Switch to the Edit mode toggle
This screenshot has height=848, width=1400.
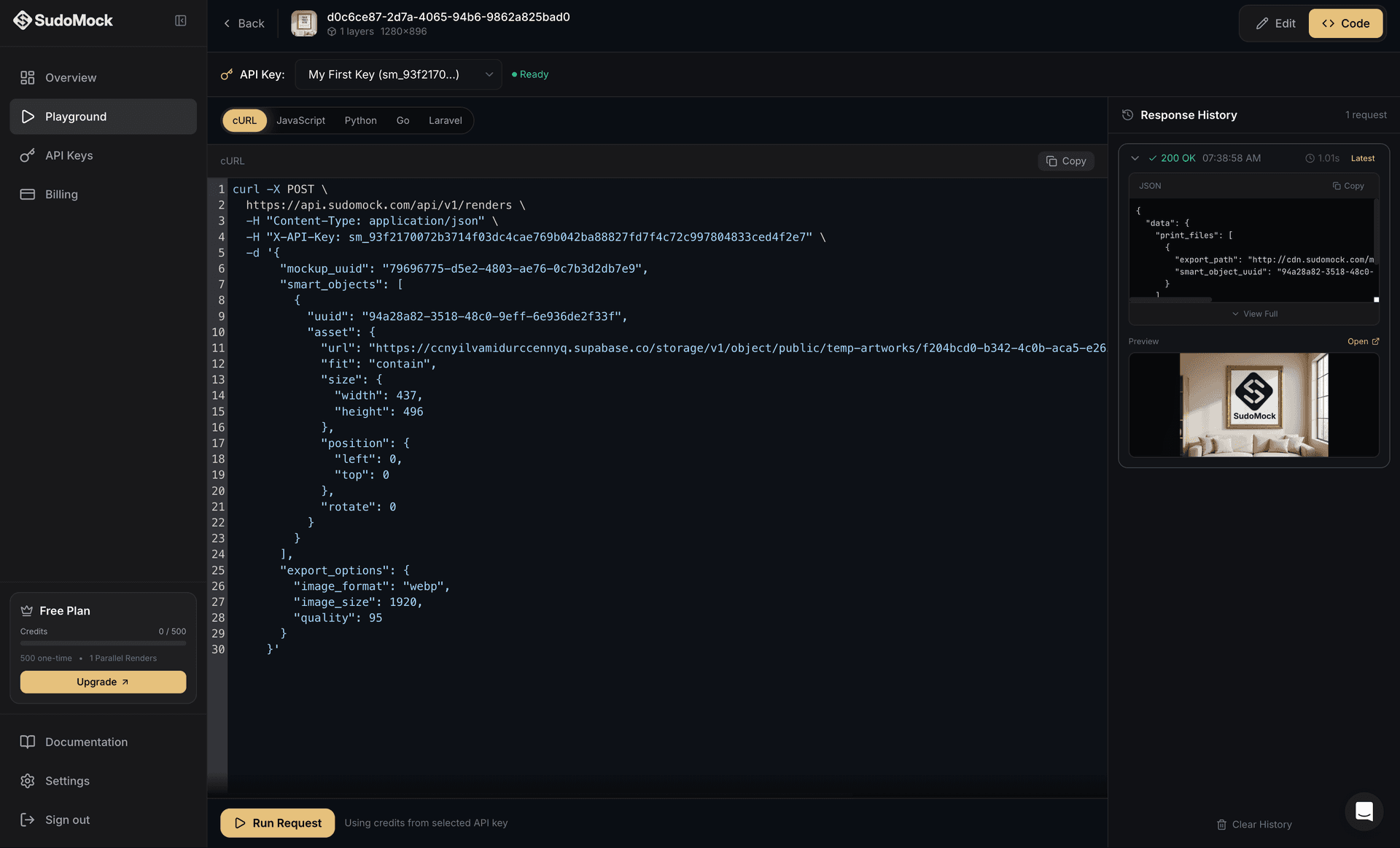(1275, 23)
